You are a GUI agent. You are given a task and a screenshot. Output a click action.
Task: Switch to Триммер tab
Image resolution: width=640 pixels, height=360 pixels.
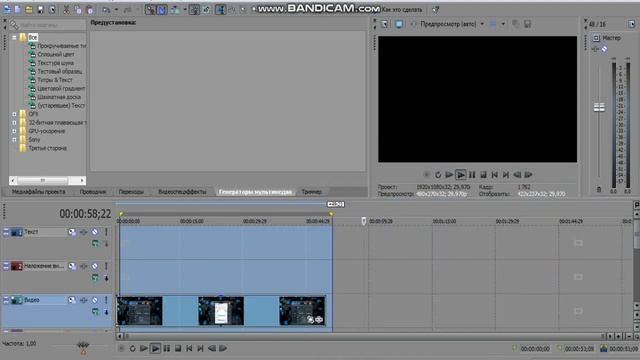(x=311, y=192)
